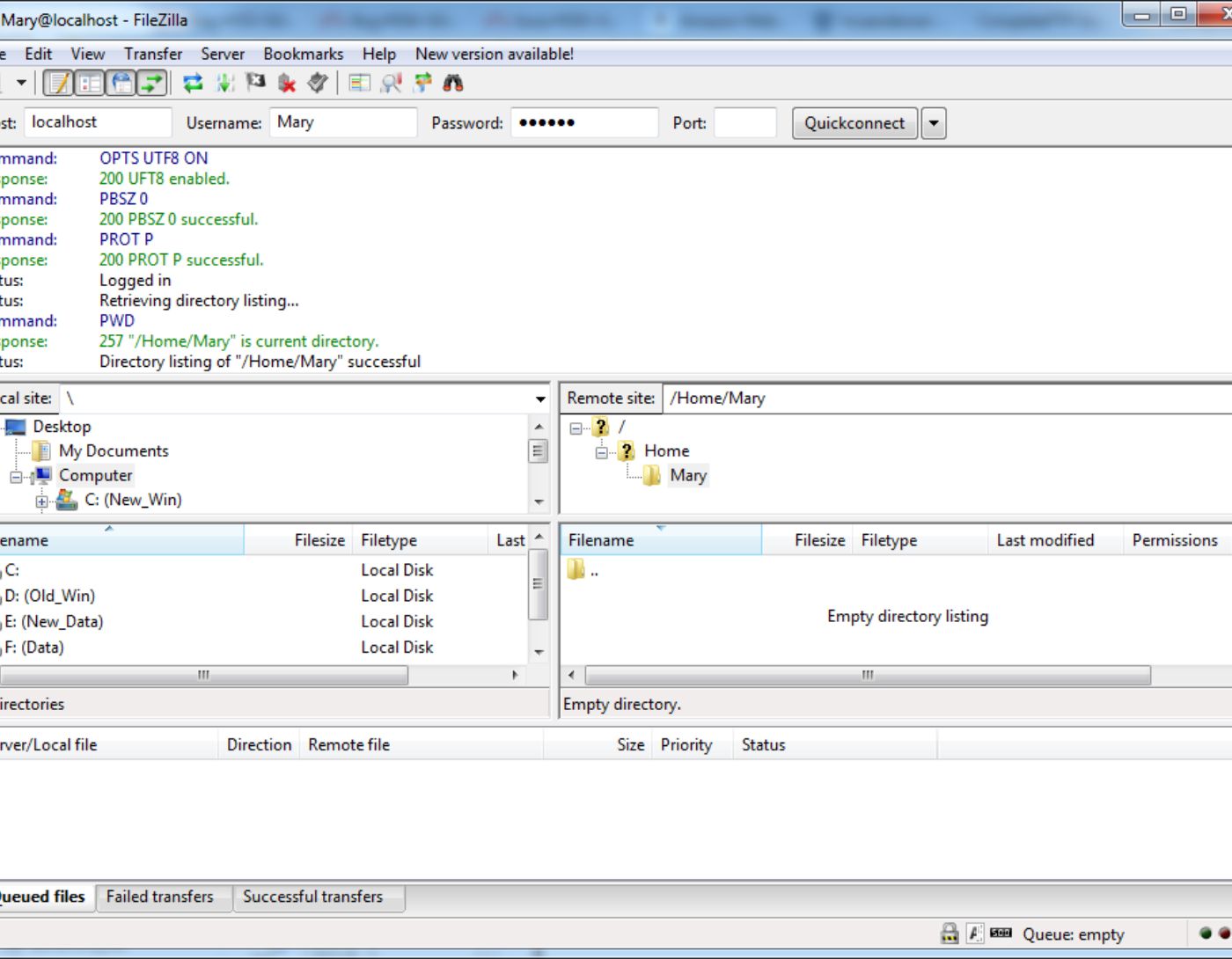Sort remote list by Filename column

(661, 540)
